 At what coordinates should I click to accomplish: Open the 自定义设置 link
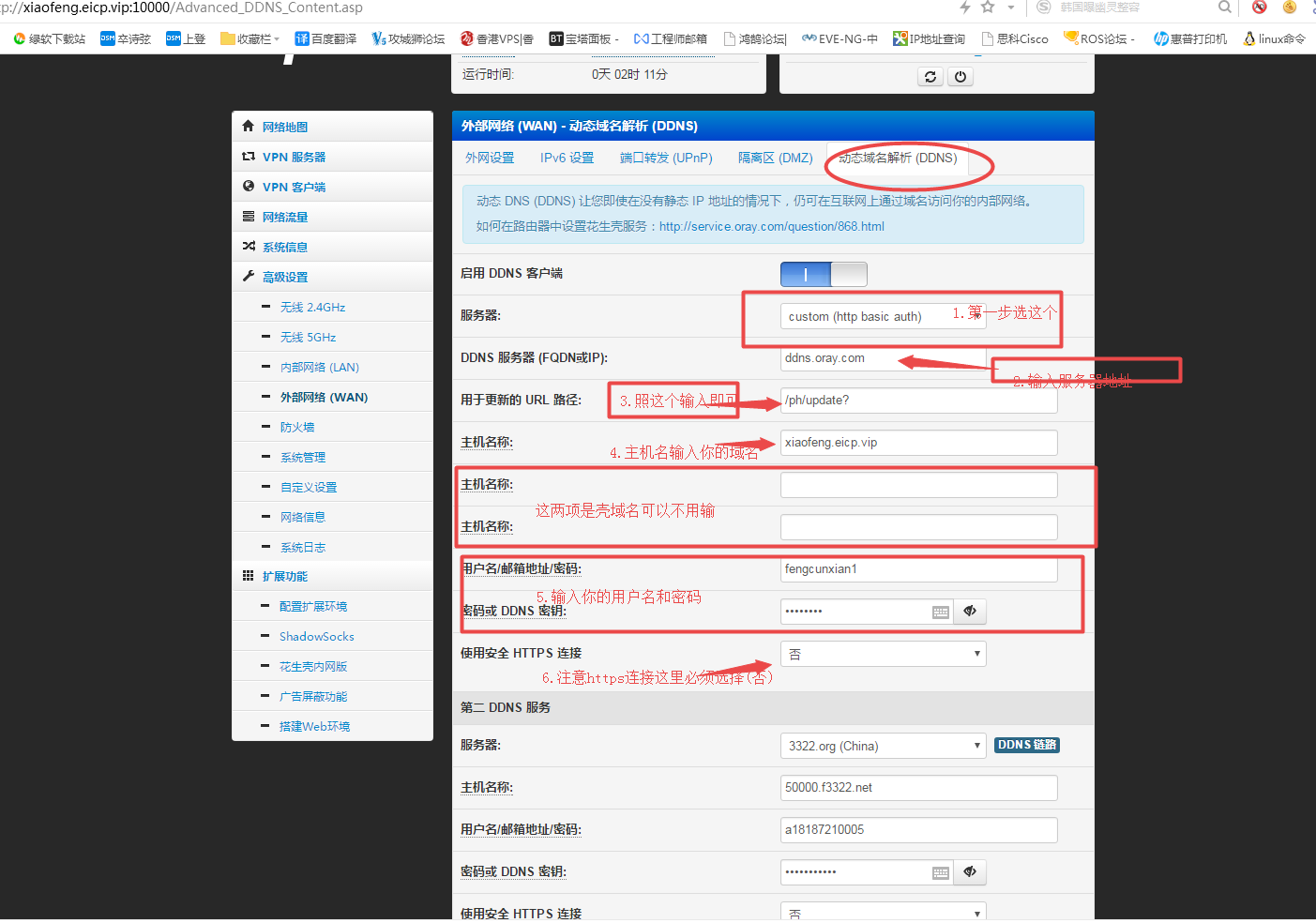click(x=308, y=487)
